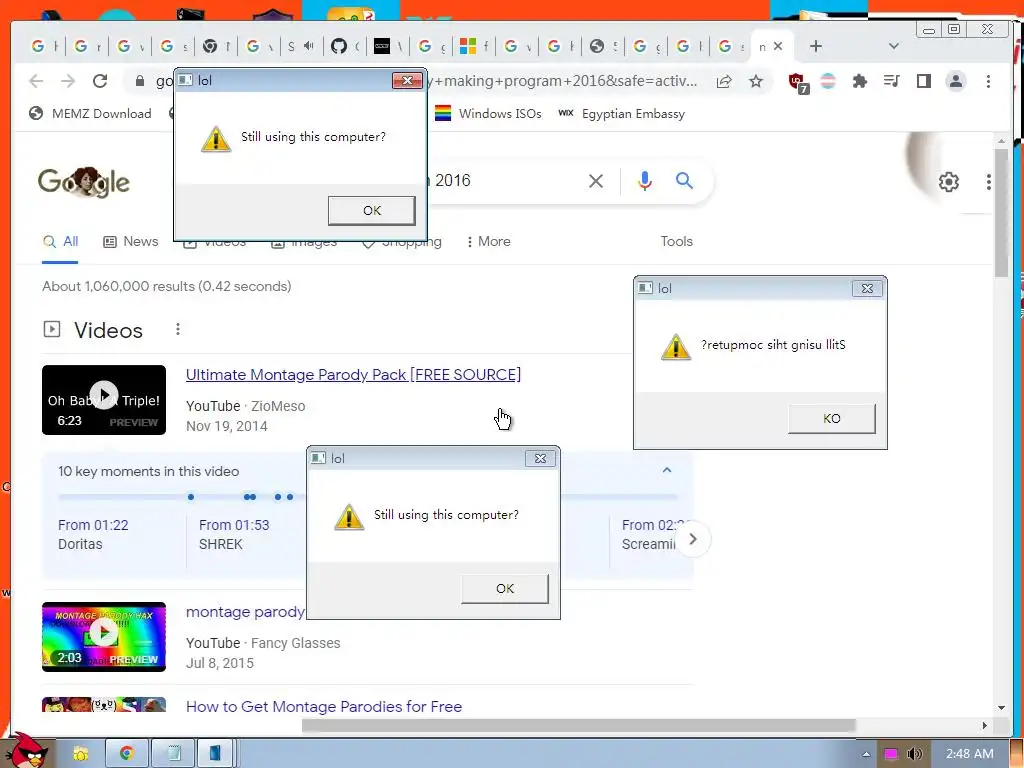Reload the page in Chrome
Image resolution: width=1024 pixels, height=768 pixels.
[100, 81]
